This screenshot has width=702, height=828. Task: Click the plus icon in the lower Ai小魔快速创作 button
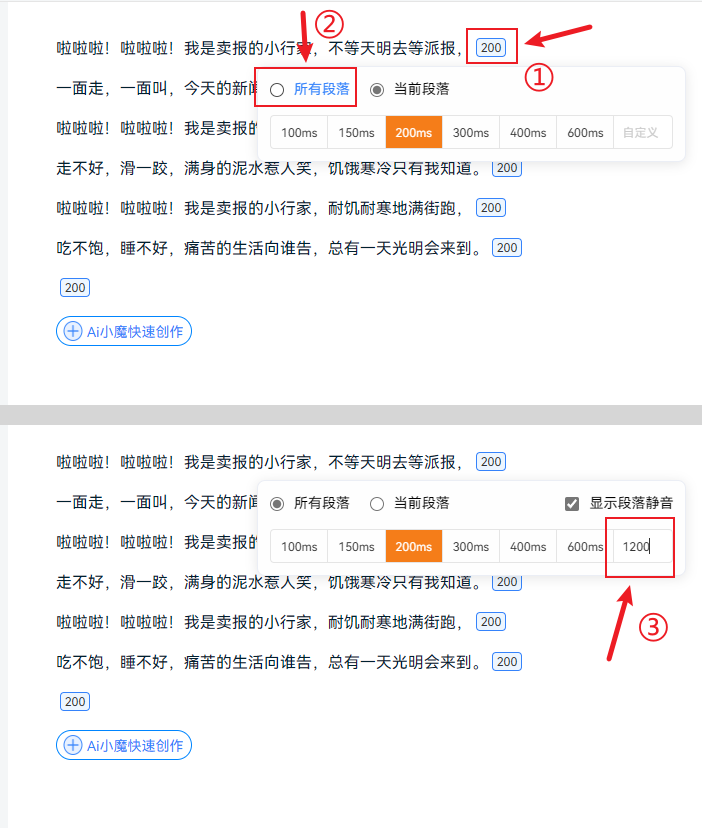(73, 745)
